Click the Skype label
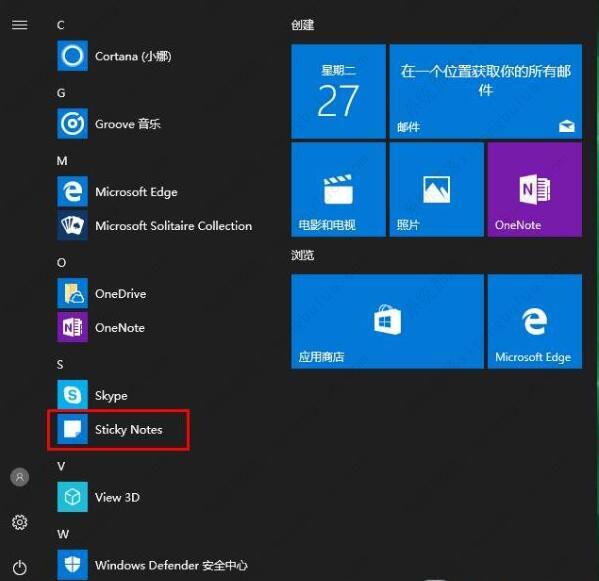 tap(111, 396)
